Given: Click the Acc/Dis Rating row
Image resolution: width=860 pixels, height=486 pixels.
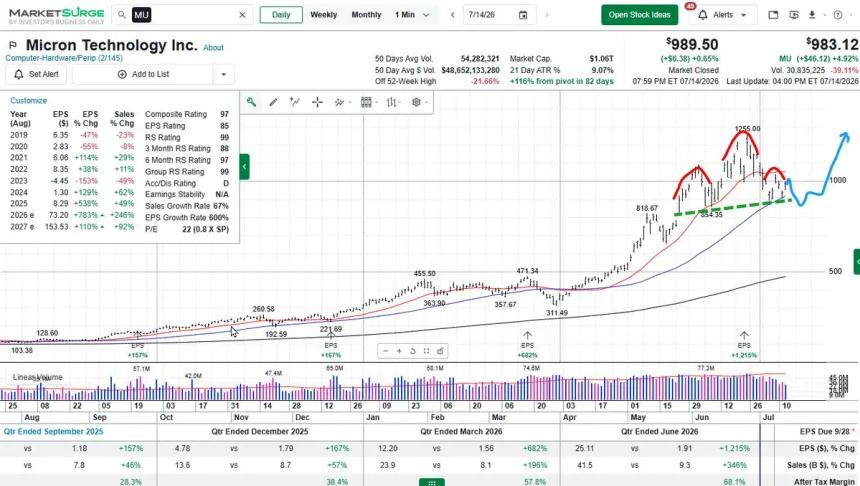Looking at the screenshot, I should [x=187, y=183].
